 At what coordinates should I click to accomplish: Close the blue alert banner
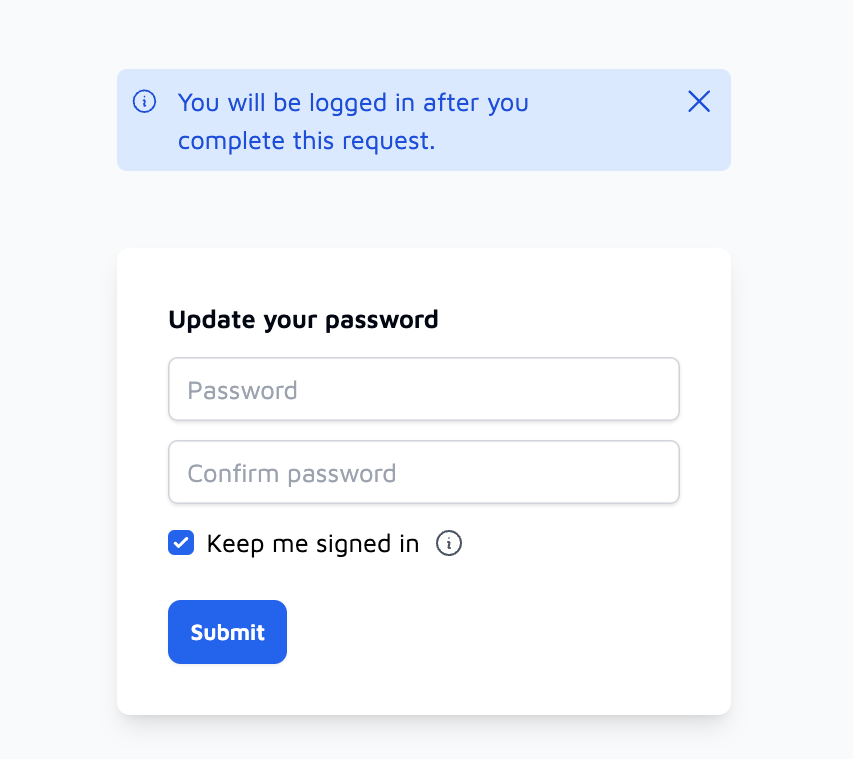pyautogui.click(x=699, y=101)
